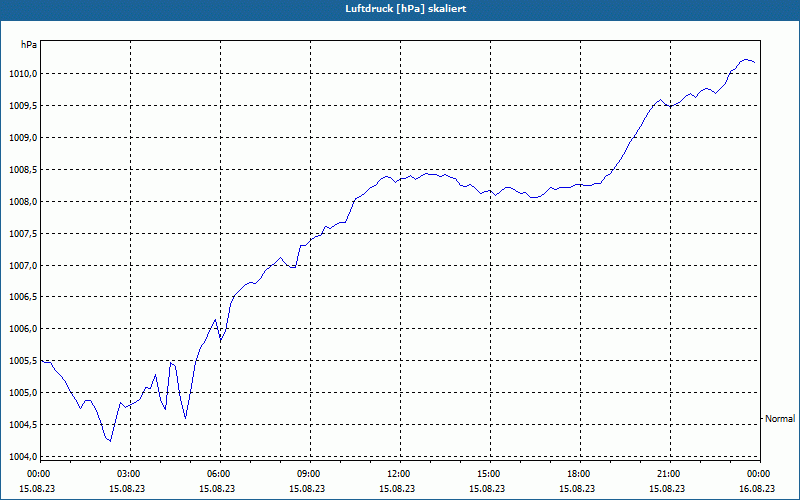The width and height of the screenshot is (800, 500).
Task: Click the '03:00' time axis label
Action: (x=131, y=474)
